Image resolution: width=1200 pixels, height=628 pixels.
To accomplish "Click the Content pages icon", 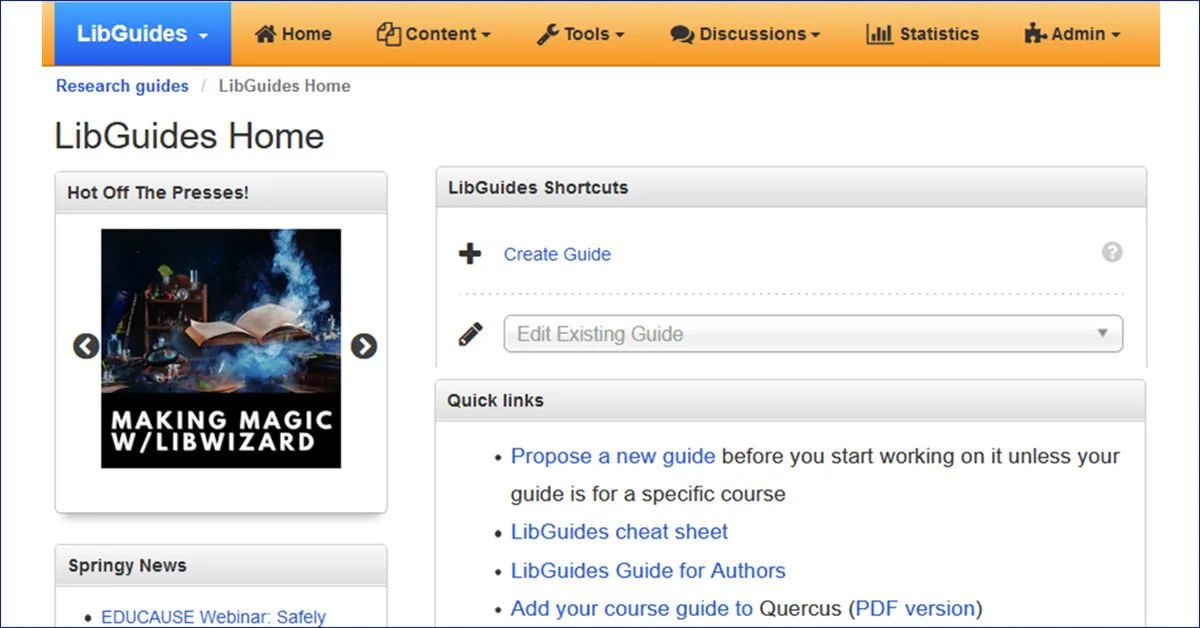I will click(391, 33).
